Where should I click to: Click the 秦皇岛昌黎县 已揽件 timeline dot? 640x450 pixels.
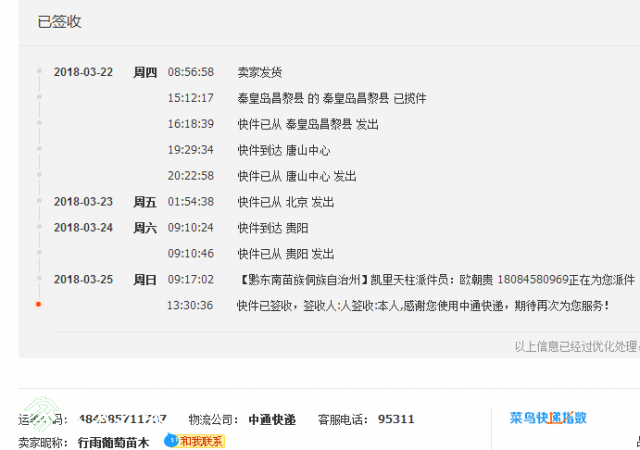(x=39, y=97)
